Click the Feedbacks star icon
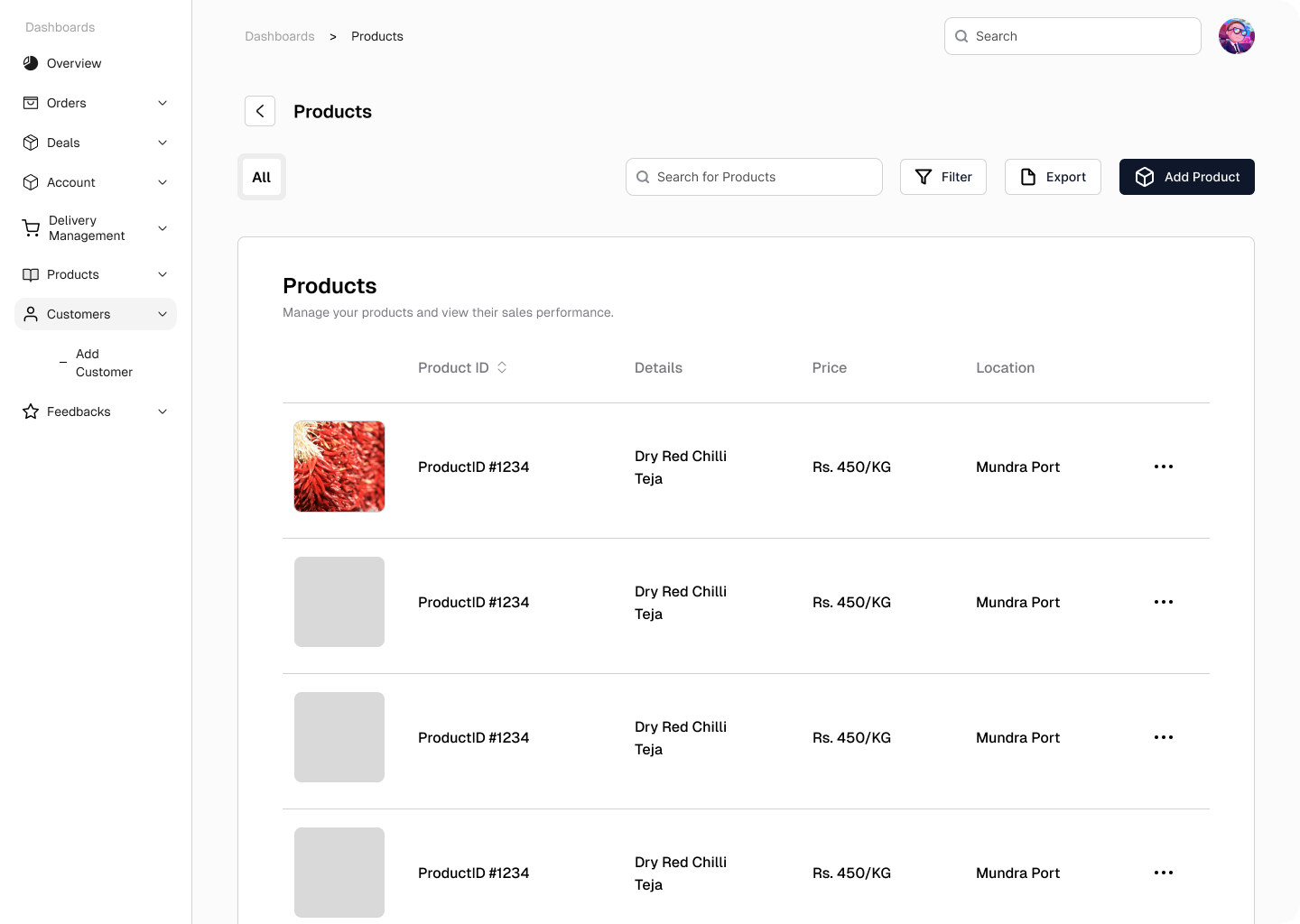Viewport: 1300px width, 924px height. point(30,411)
